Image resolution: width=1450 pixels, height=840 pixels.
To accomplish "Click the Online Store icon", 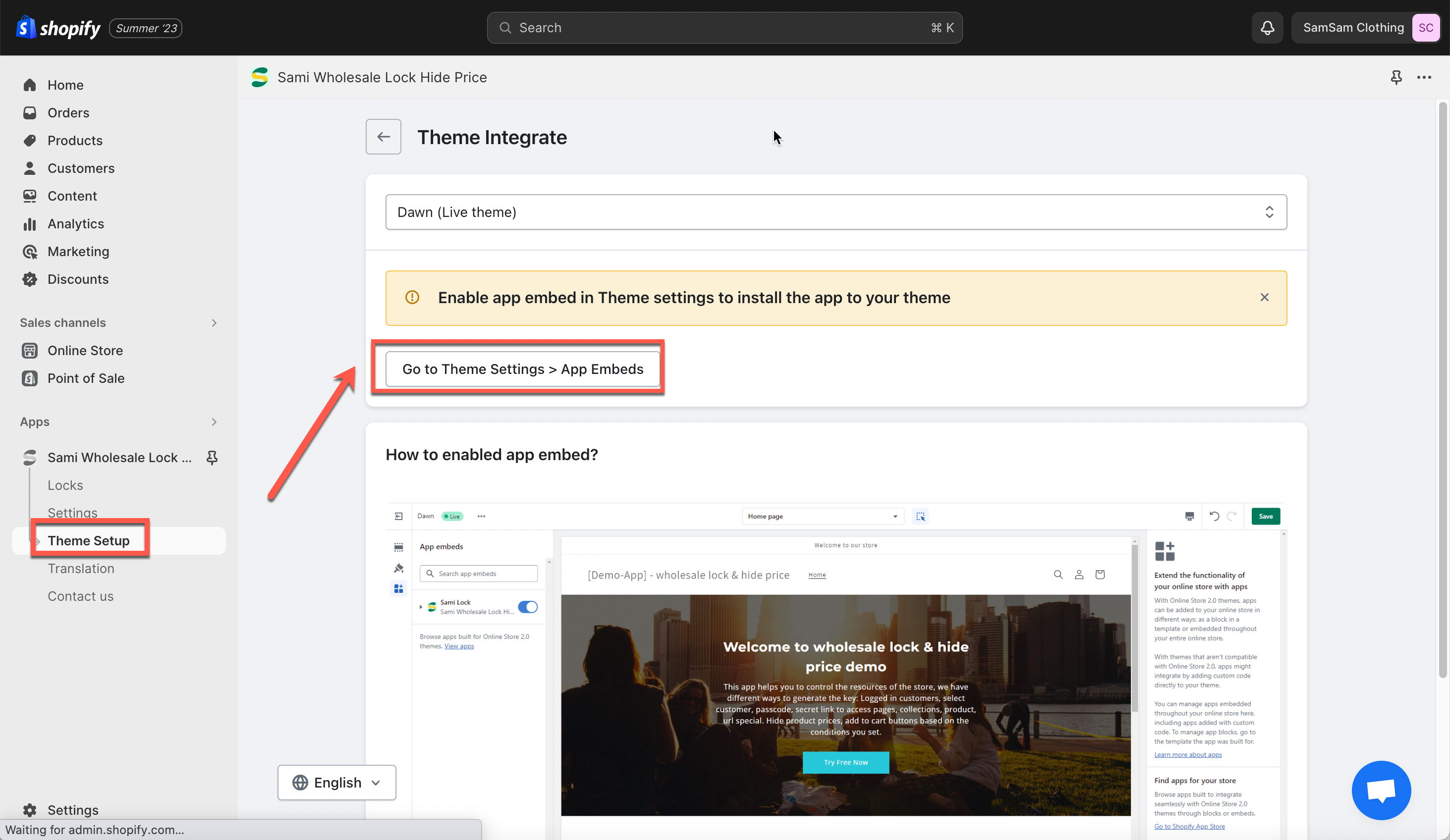I will coord(29,351).
